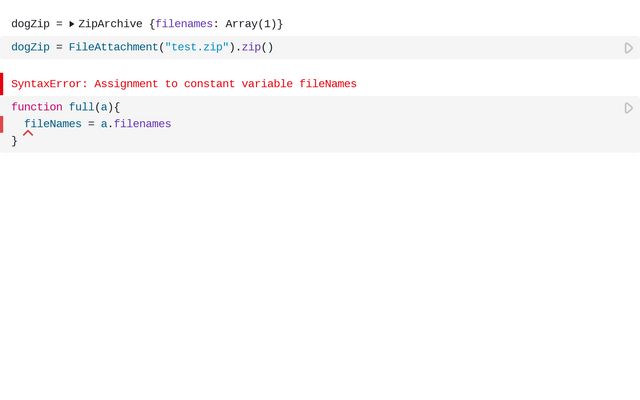Screen dimensions: 640x400
Task: Click the function name full
Action: [81, 107]
